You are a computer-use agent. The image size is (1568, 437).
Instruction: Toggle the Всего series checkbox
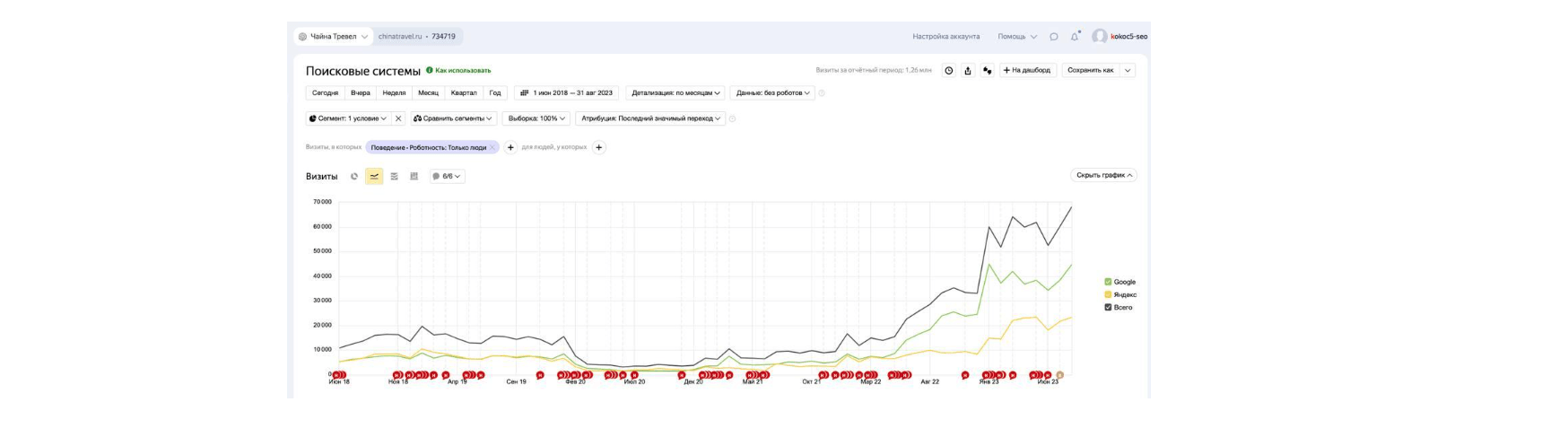point(1108,307)
